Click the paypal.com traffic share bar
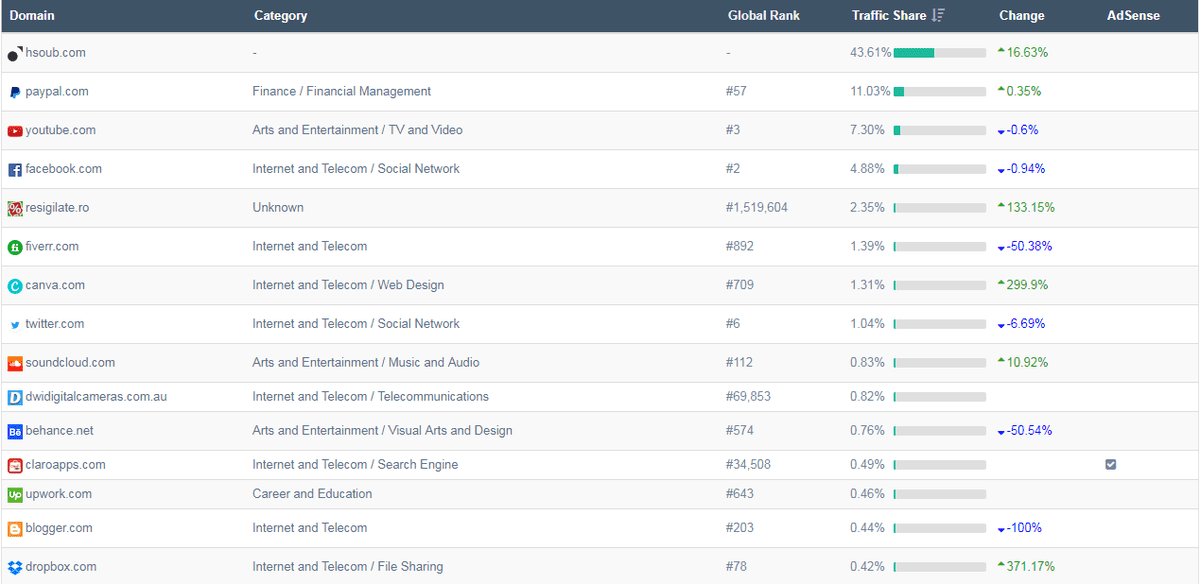Image resolution: width=1200 pixels, height=584 pixels. [x=939, y=92]
